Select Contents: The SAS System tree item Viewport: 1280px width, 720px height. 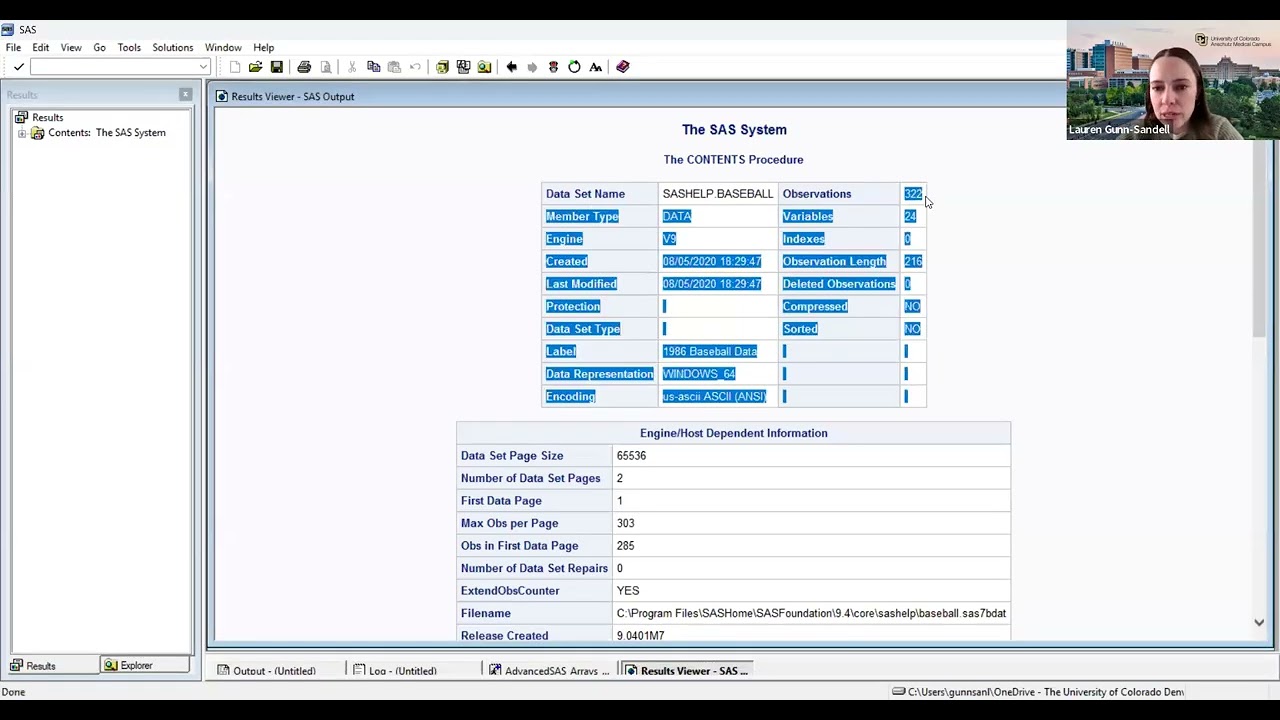[x=107, y=133]
